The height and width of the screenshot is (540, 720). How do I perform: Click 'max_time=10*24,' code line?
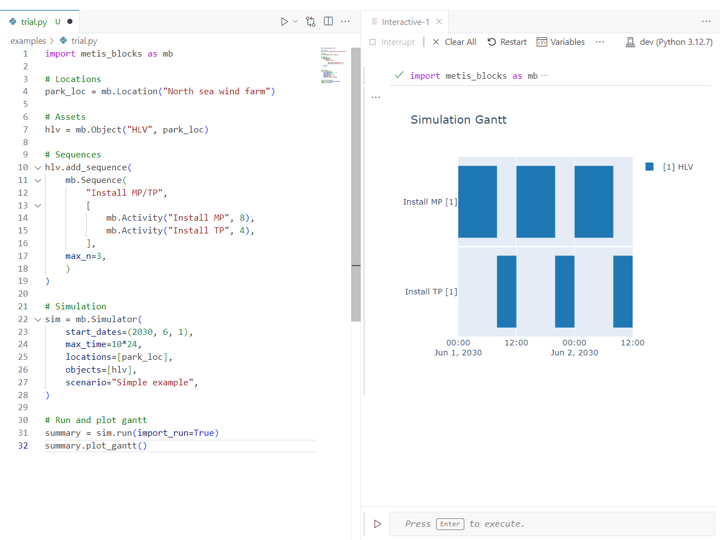(103, 344)
